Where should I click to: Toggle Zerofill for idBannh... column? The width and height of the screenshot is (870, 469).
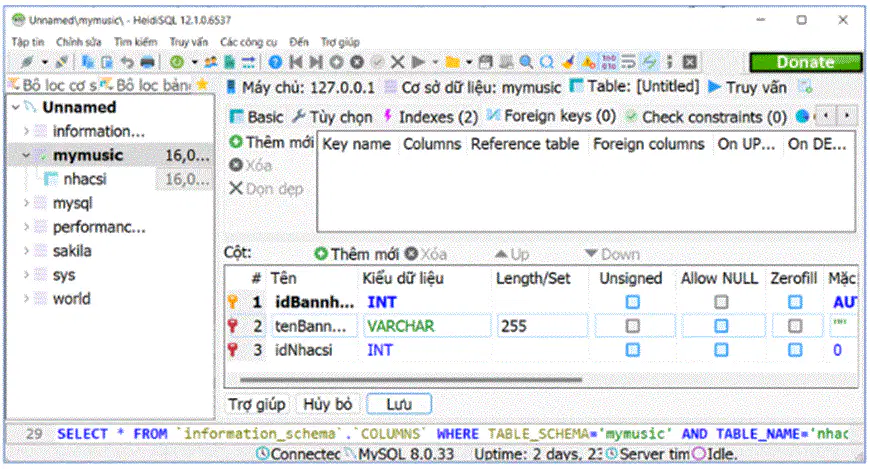tap(795, 302)
